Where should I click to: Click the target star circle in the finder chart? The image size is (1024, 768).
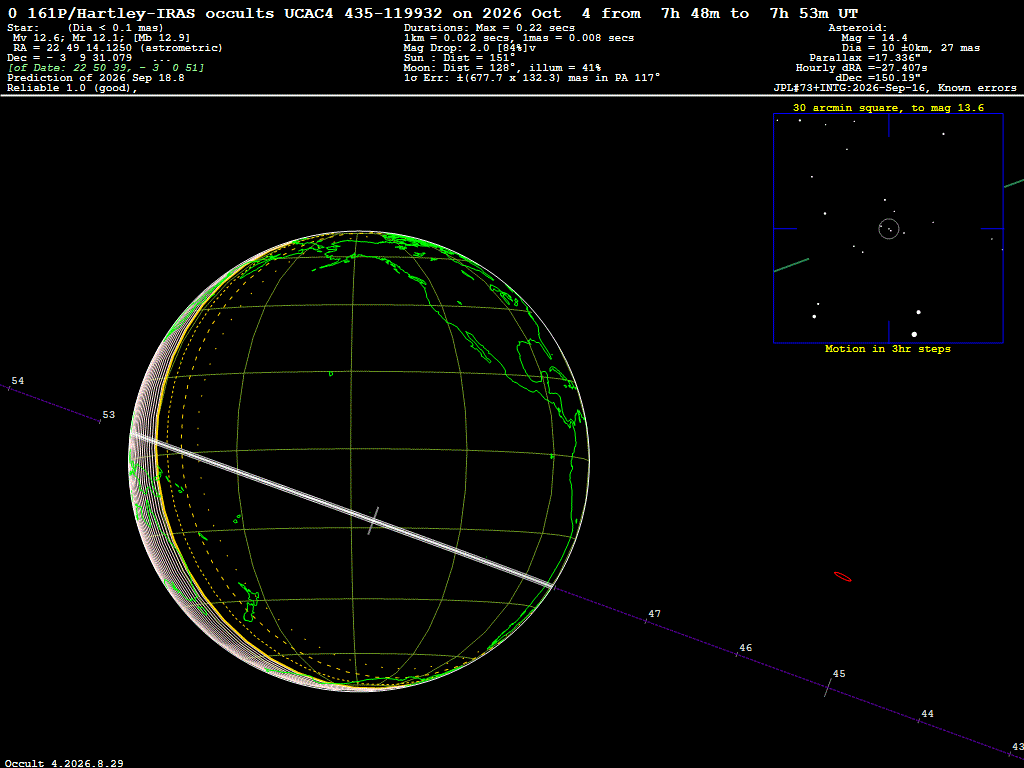click(x=889, y=229)
